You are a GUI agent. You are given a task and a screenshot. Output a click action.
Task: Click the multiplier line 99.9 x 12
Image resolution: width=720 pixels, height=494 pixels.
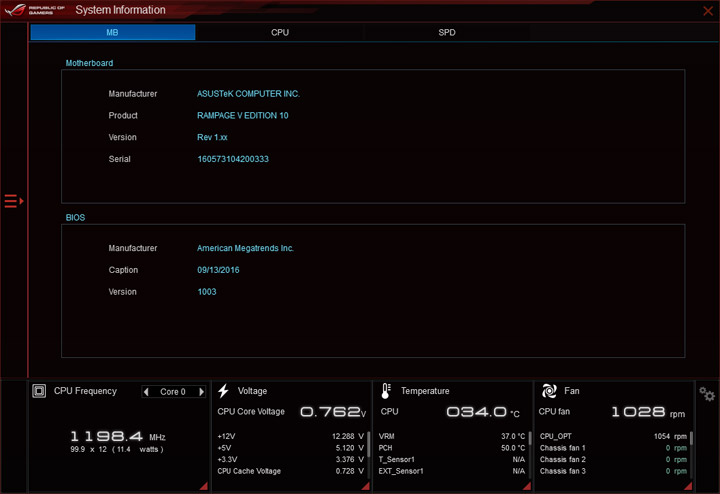[89, 449]
